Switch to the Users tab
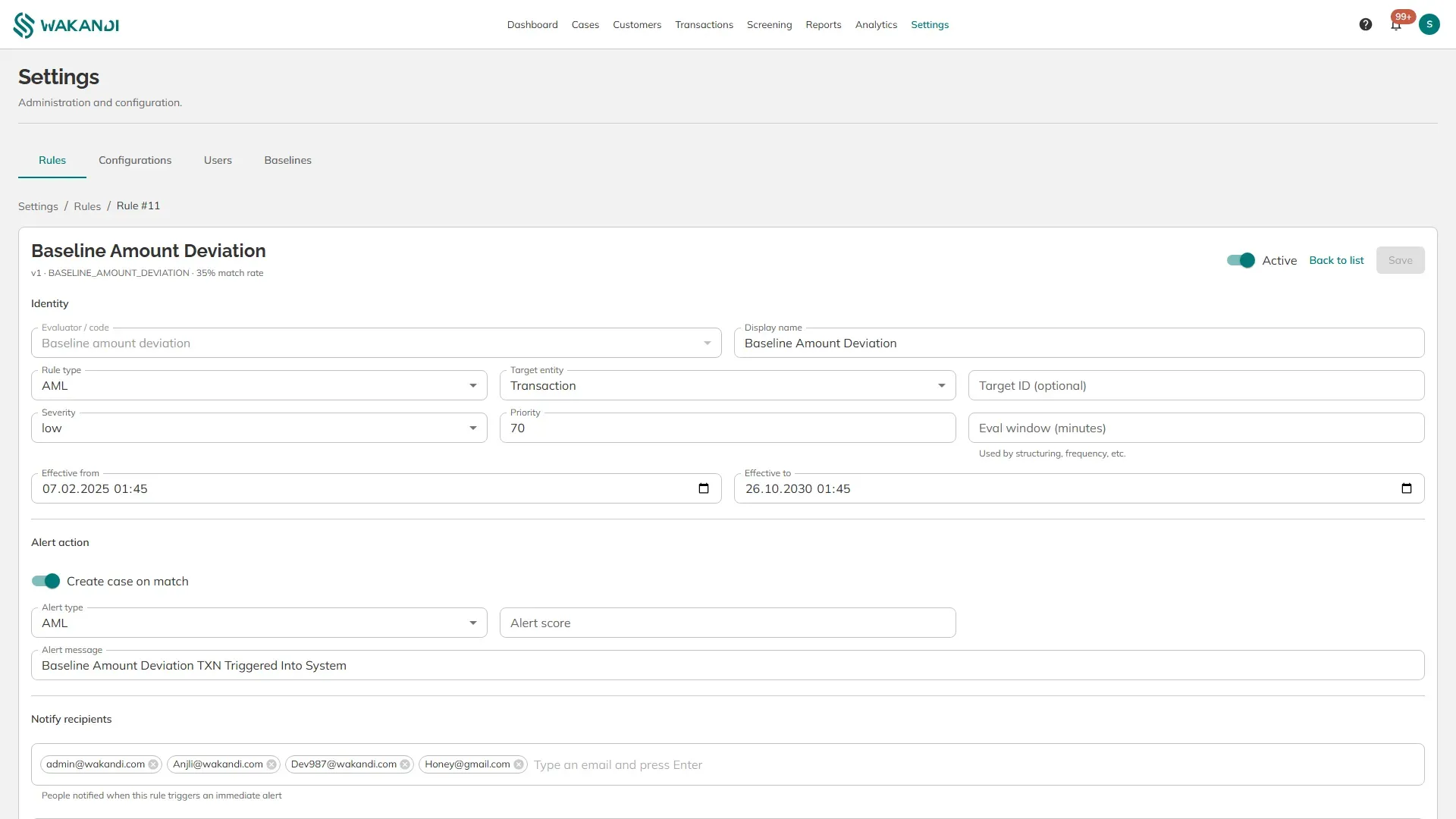Screen dimensions: 1456x819 218,160
